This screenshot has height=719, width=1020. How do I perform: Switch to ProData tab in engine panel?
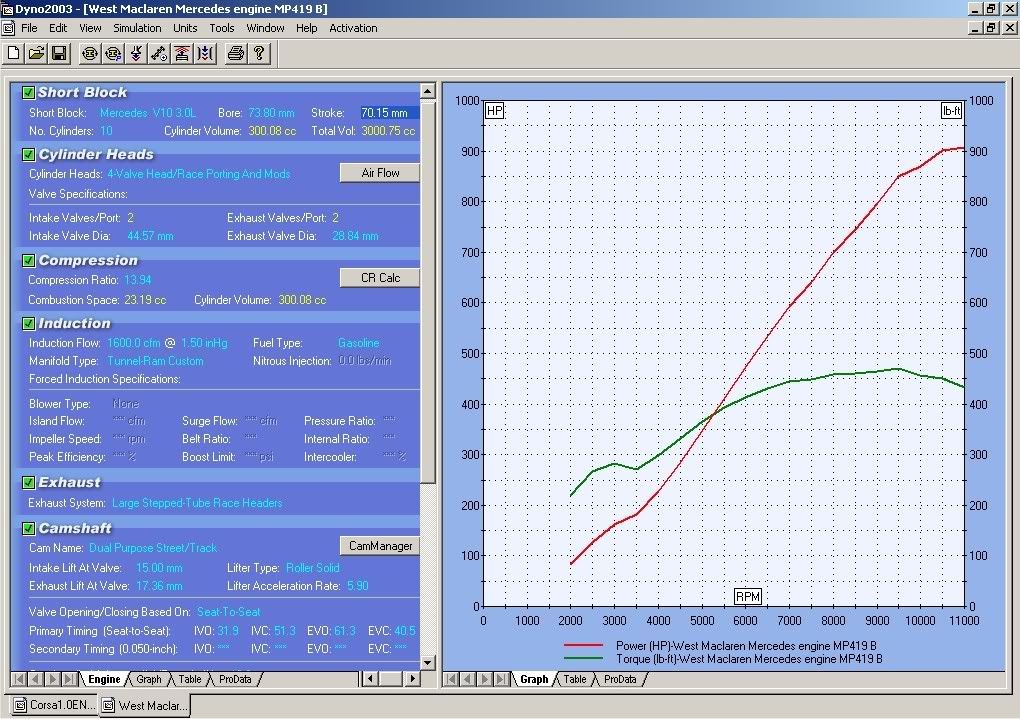235,679
